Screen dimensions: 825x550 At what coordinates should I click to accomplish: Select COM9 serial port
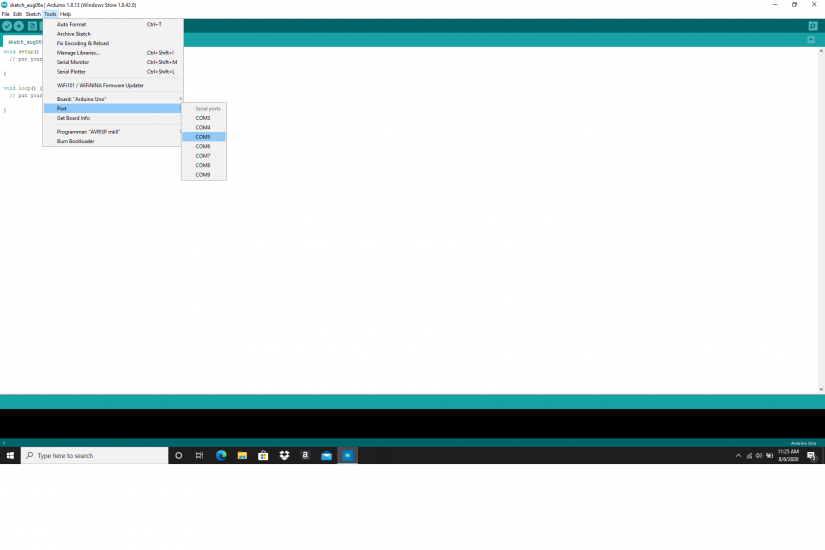[204, 175]
